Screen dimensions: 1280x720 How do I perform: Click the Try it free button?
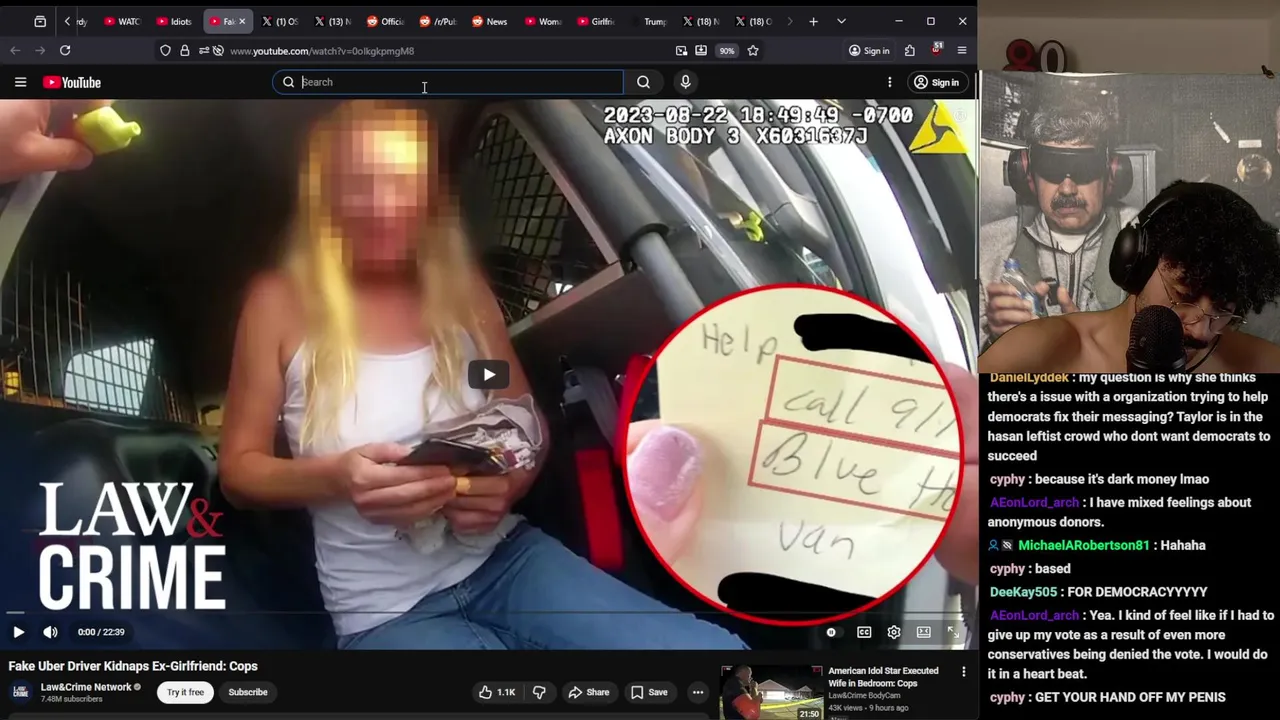(x=185, y=692)
